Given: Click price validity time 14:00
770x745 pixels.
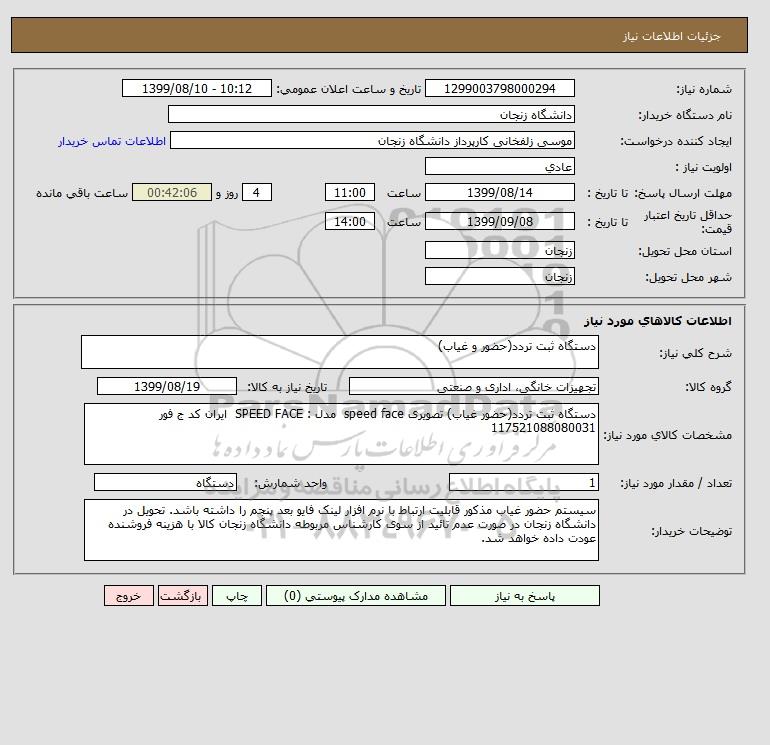Looking at the screenshot, I should click(350, 221).
